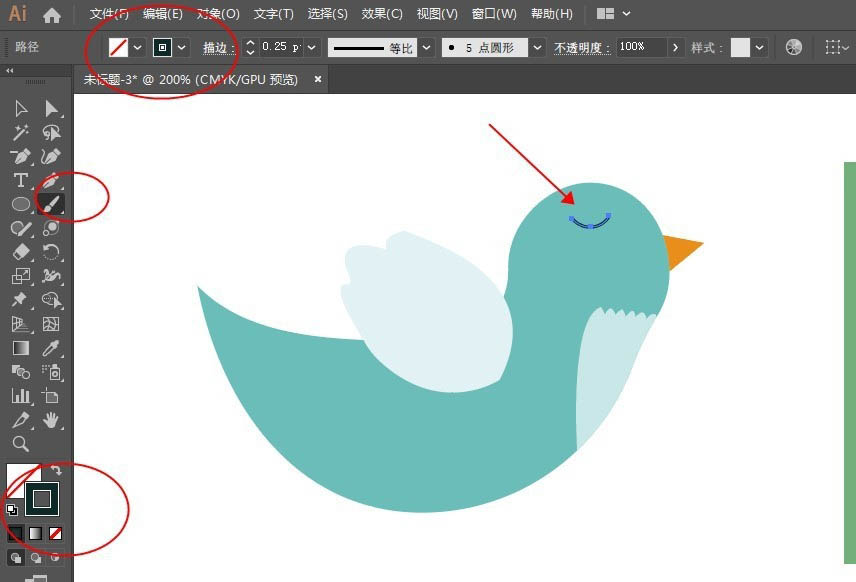The image size is (856, 582).
Task: Open the 编辑(E) menu
Action: pos(163,14)
